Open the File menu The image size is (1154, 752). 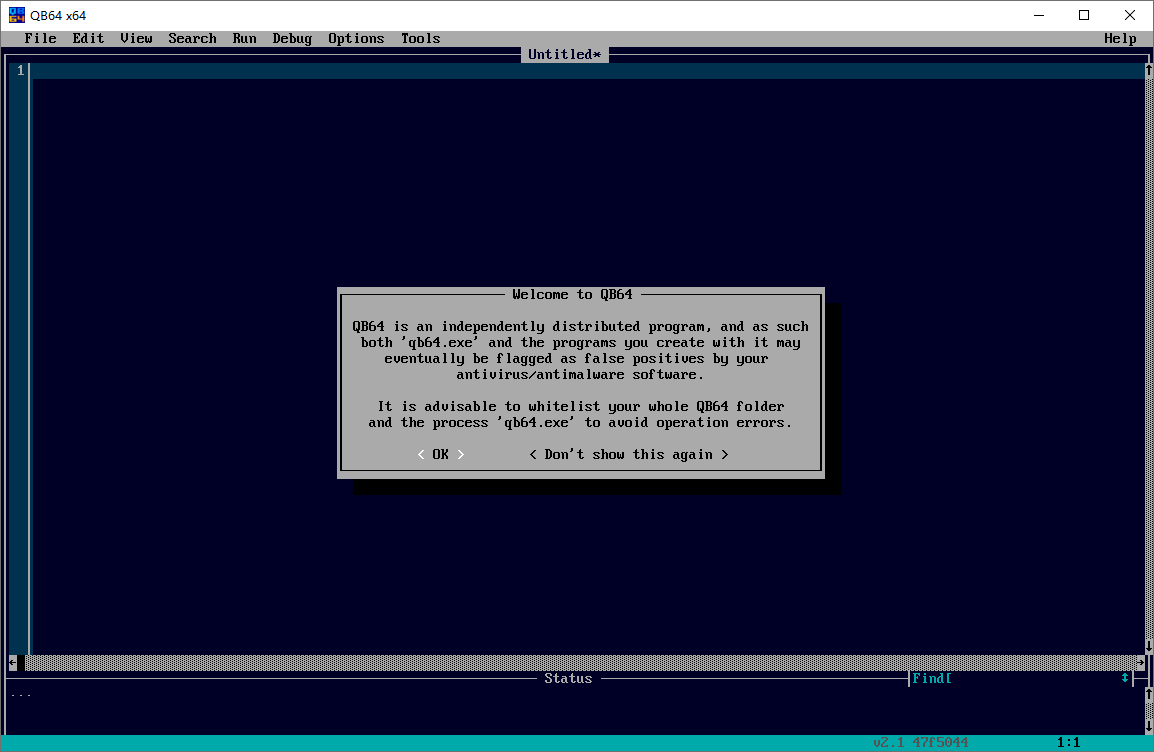pyautogui.click(x=40, y=38)
